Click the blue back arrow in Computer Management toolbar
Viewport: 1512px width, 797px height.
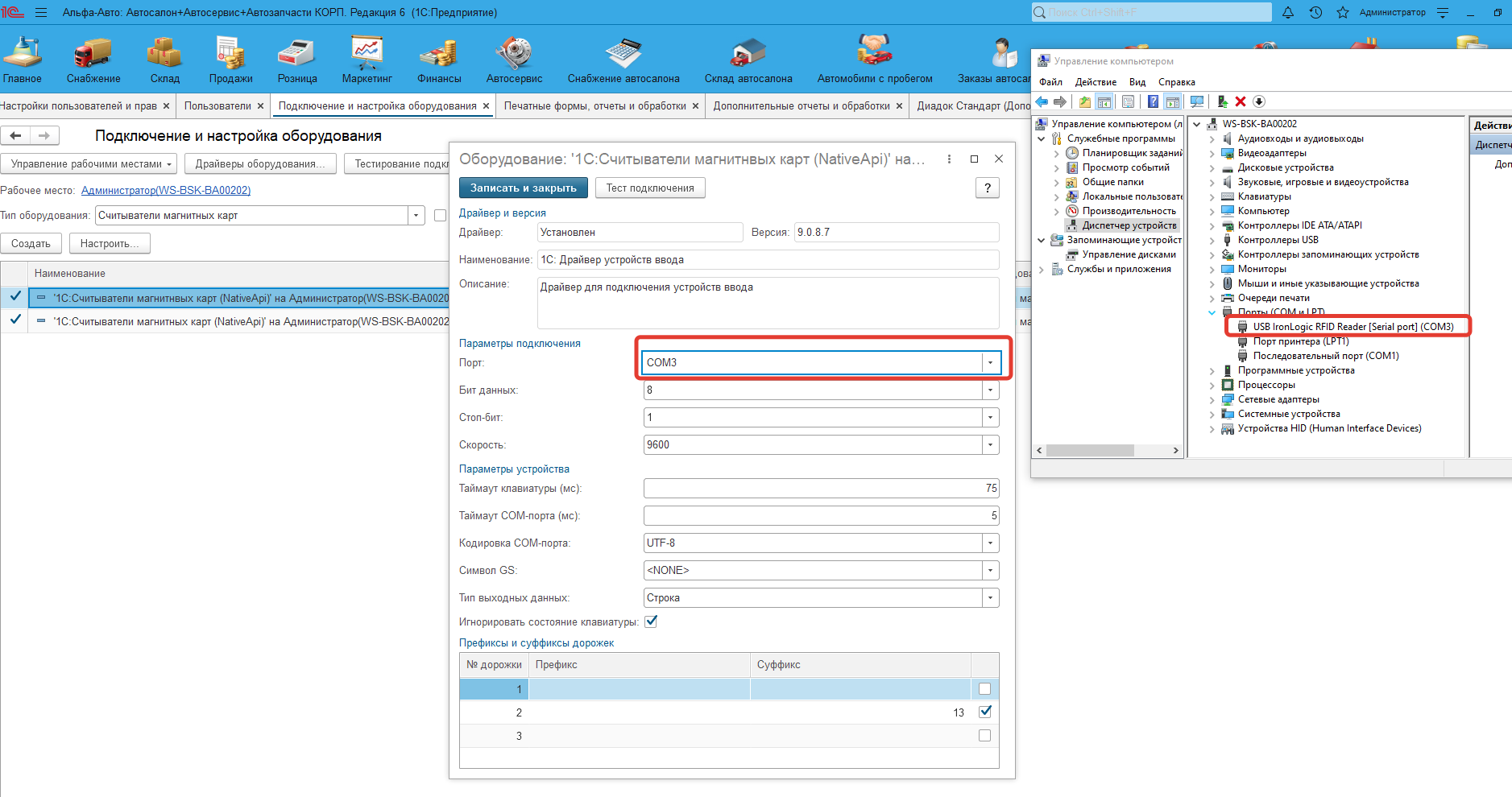1042,101
